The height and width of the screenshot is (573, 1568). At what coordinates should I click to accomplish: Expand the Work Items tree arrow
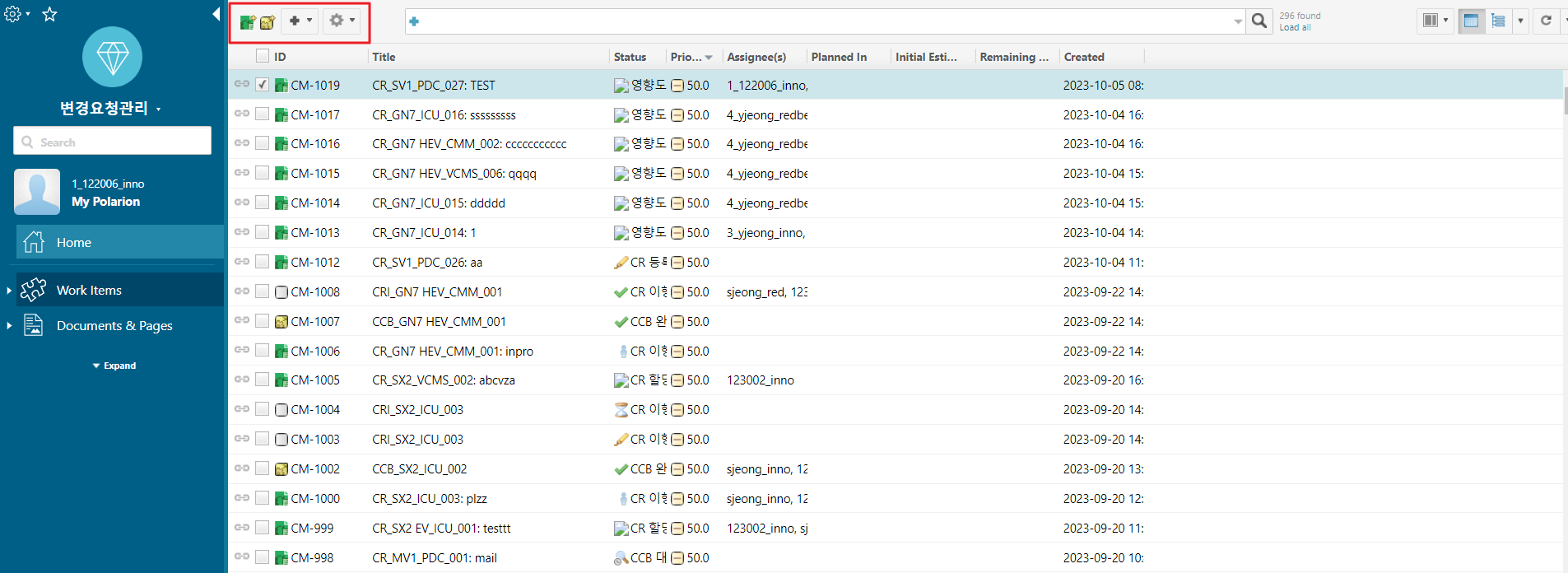point(9,291)
